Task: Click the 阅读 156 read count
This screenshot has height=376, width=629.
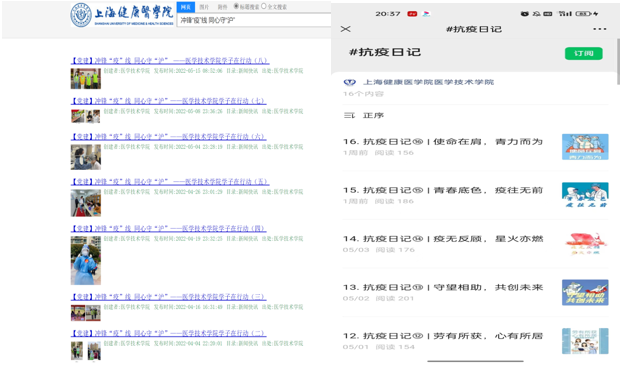Action: click(x=394, y=153)
